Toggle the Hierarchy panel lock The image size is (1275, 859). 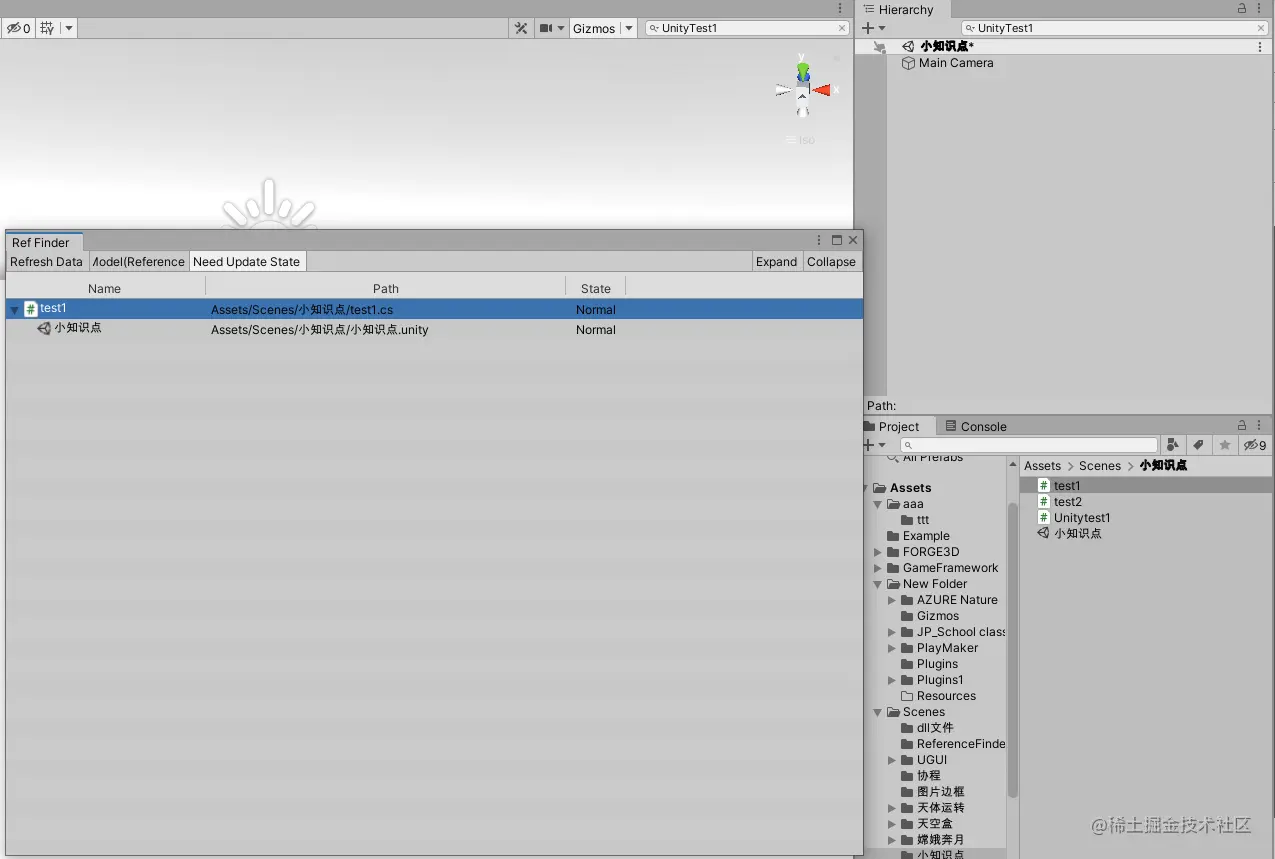[x=1242, y=9]
